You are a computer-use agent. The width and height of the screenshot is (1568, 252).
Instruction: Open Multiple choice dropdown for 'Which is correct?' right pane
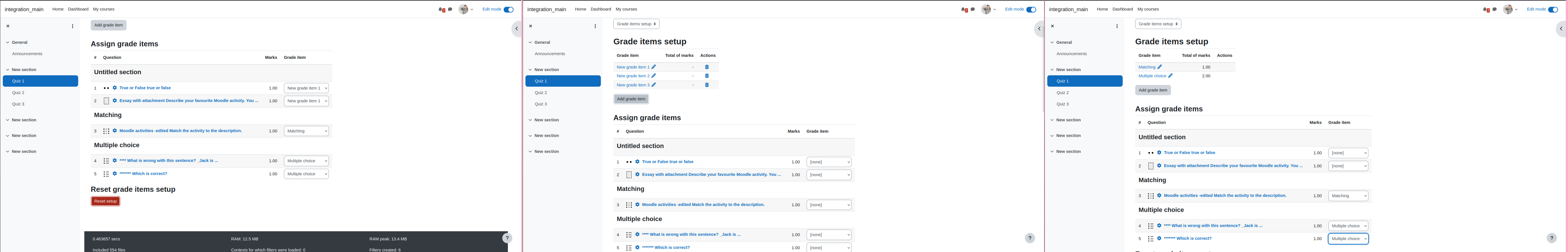[x=1348, y=239]
